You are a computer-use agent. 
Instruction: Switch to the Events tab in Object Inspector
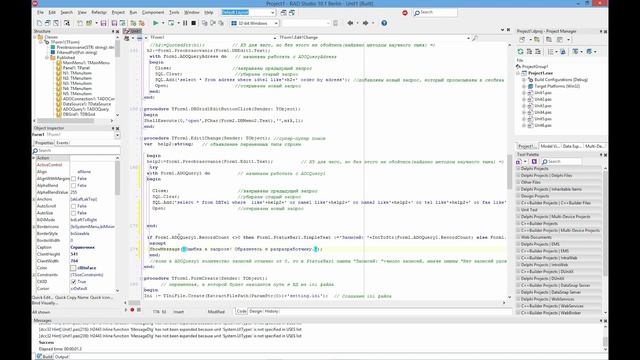click(62, 143)
